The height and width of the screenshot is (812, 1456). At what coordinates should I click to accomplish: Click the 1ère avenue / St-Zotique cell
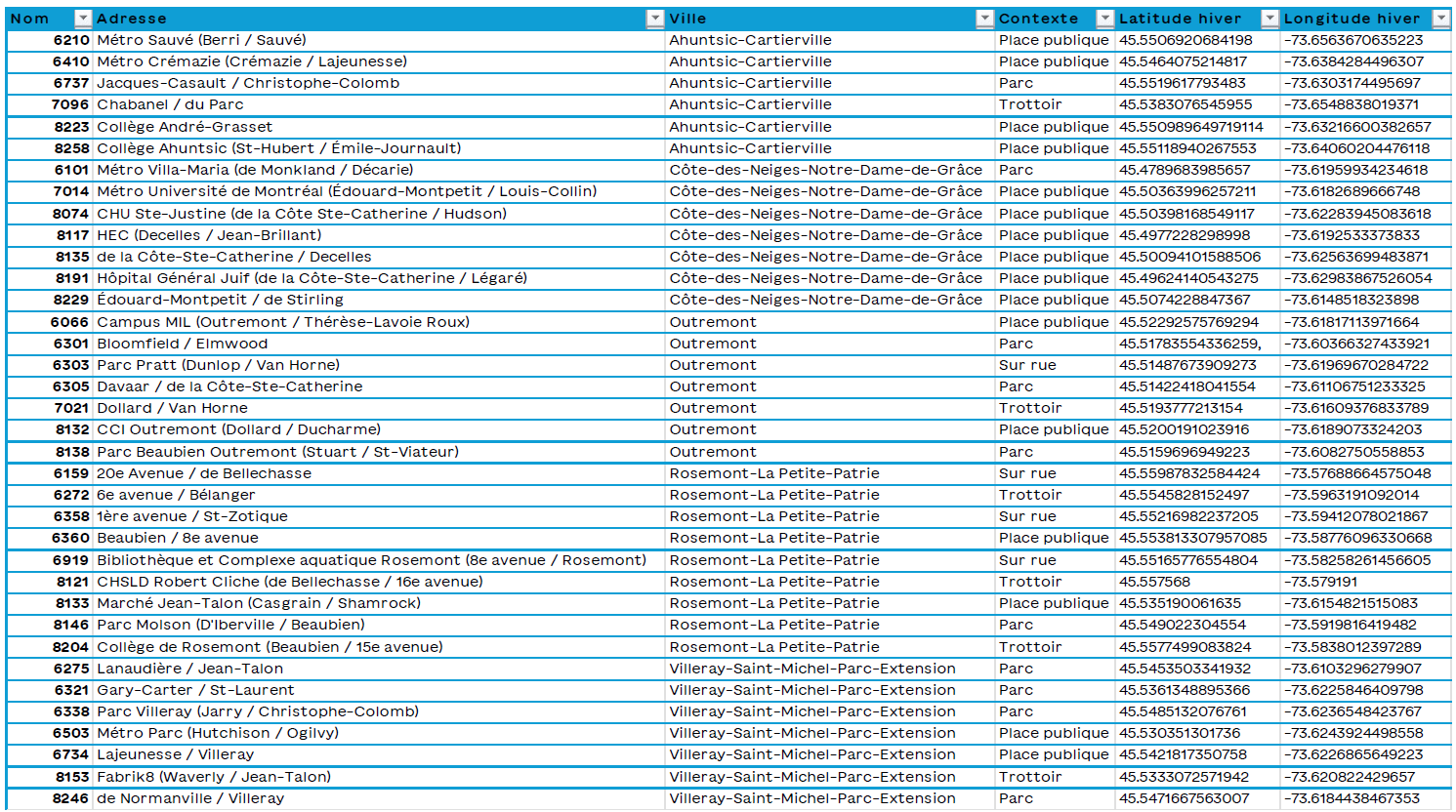[x=379, y=516]
